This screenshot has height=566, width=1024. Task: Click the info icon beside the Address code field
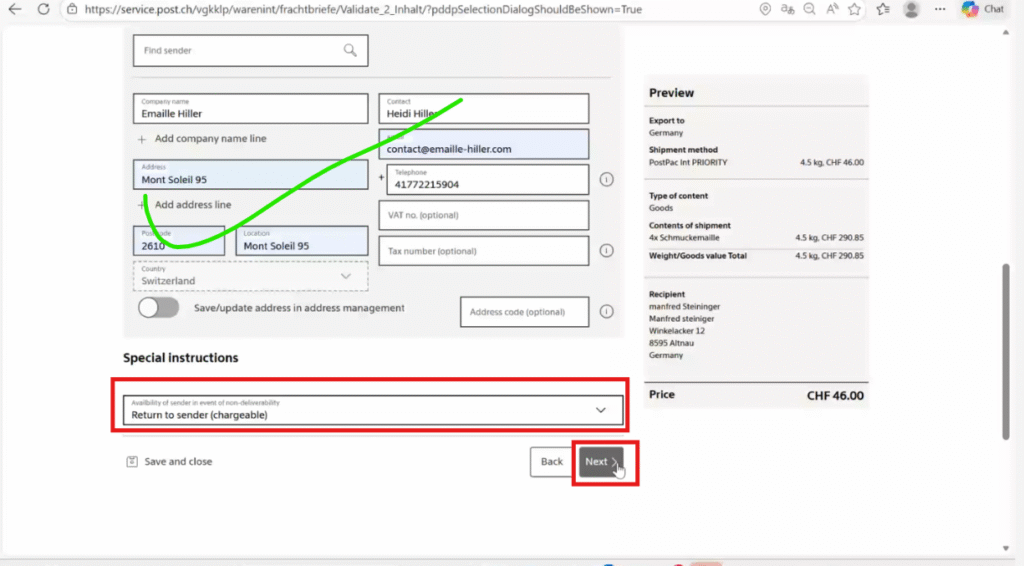(x=606, y=312)
